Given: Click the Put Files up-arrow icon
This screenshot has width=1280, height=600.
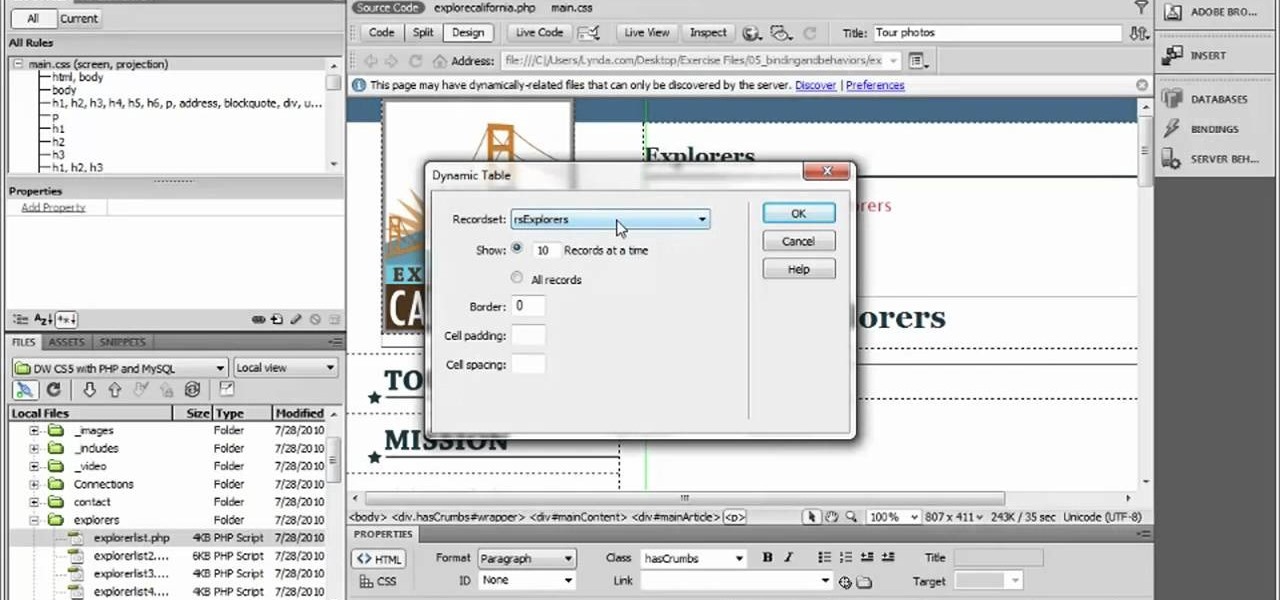Looking at the screenshot, I should (115, 390).
